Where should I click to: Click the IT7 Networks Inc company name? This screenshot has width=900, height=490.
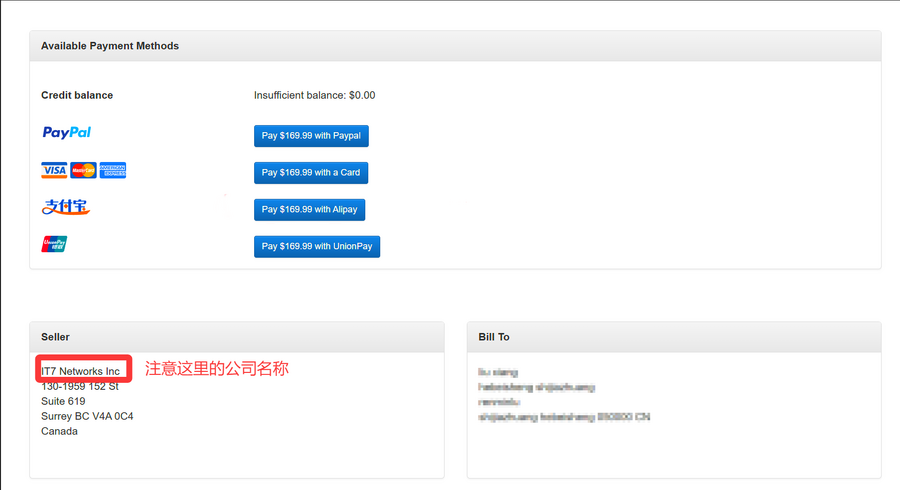[x=80, y=371]
